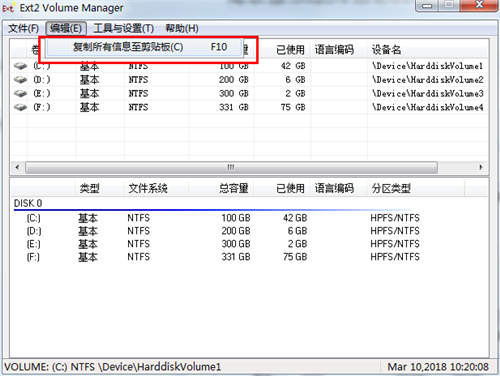Click \Device\HarddiskVolume1 device name cell
The width and height of the screenshot is (500, 376).
click(427, 66)
